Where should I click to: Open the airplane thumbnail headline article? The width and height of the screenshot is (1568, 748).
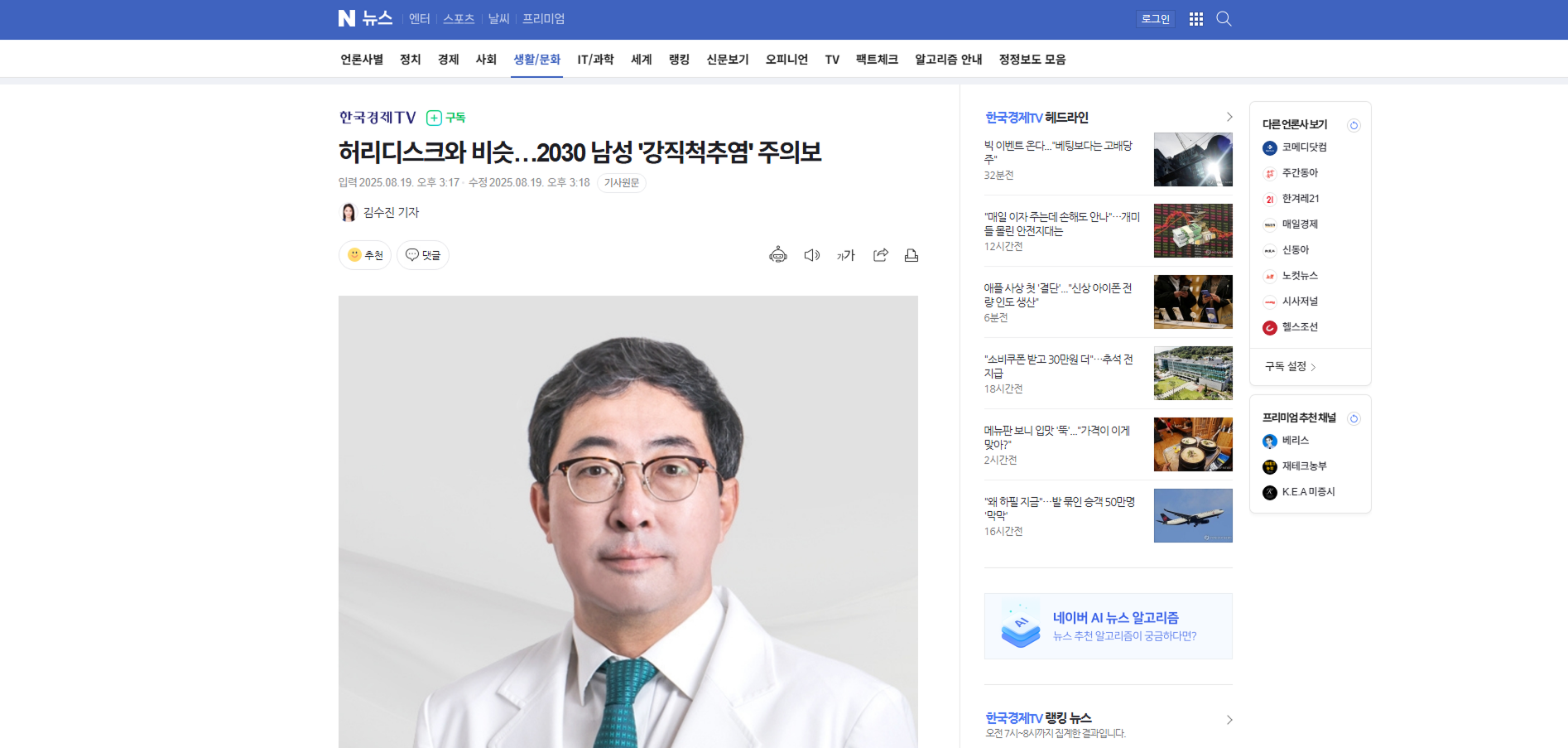click(1192, 515)
